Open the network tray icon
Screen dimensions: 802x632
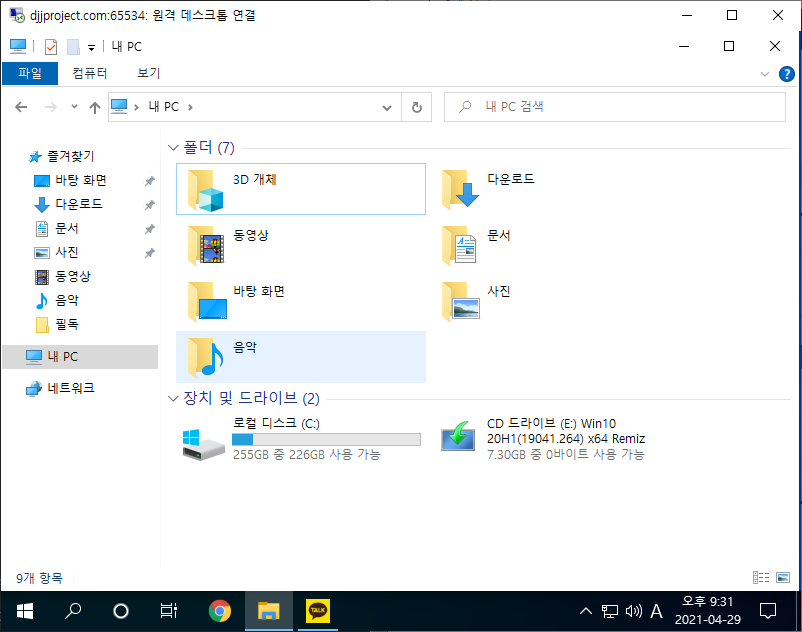[610, 611]
